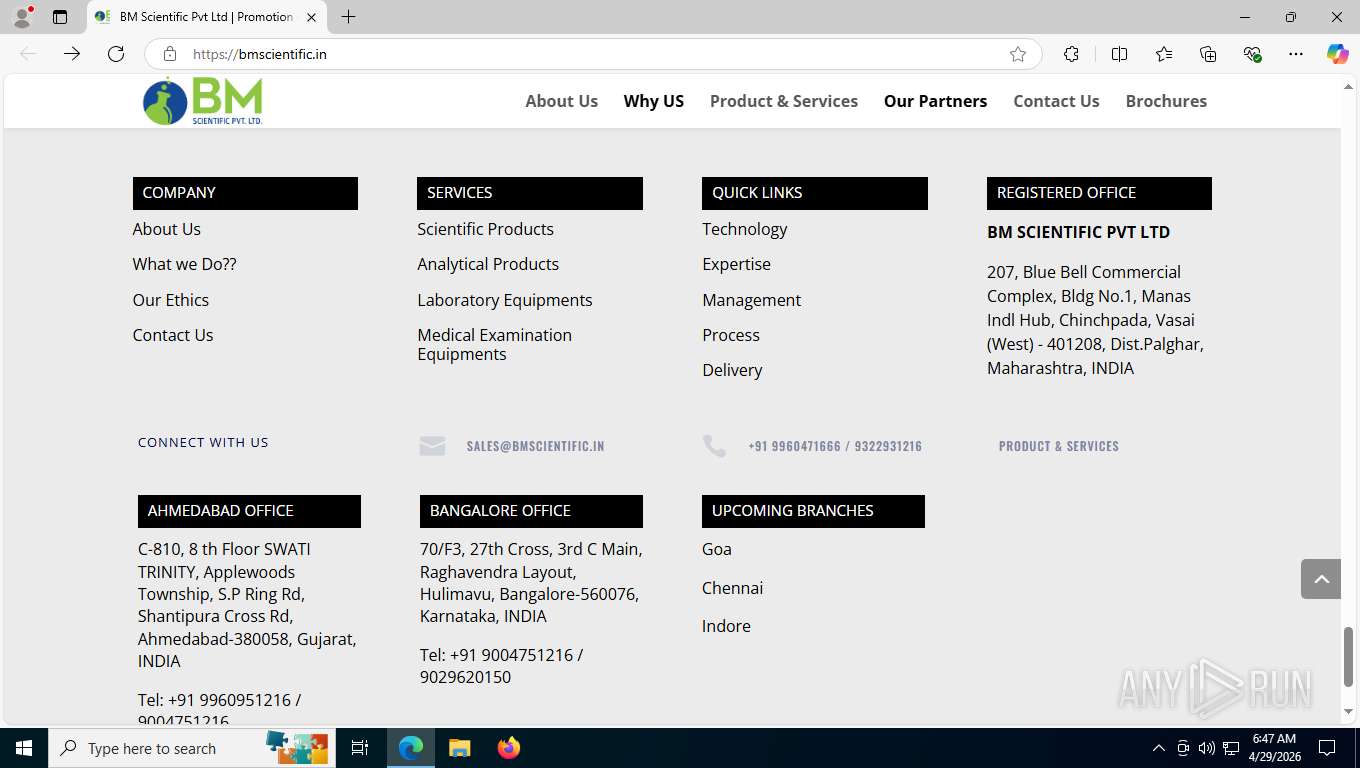Open Contact Us nav menu
The image size is (1360, 768).
pos(1056,101)
